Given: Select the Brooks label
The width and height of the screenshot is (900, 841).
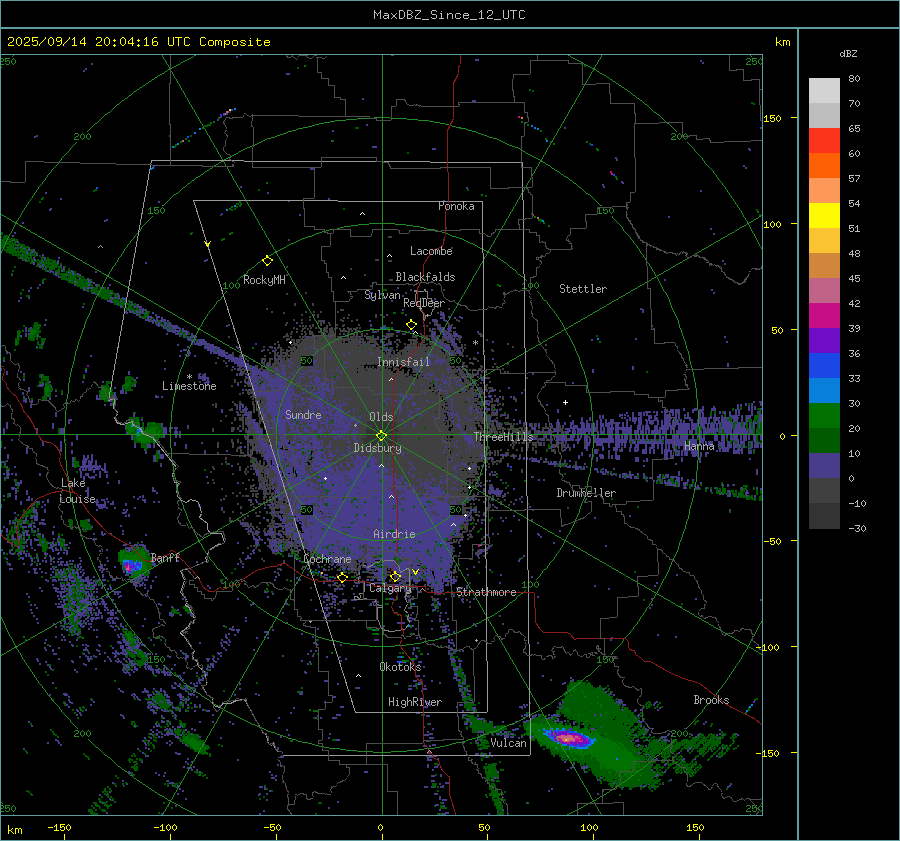Looking at the screenshot, I should [711, 700].
